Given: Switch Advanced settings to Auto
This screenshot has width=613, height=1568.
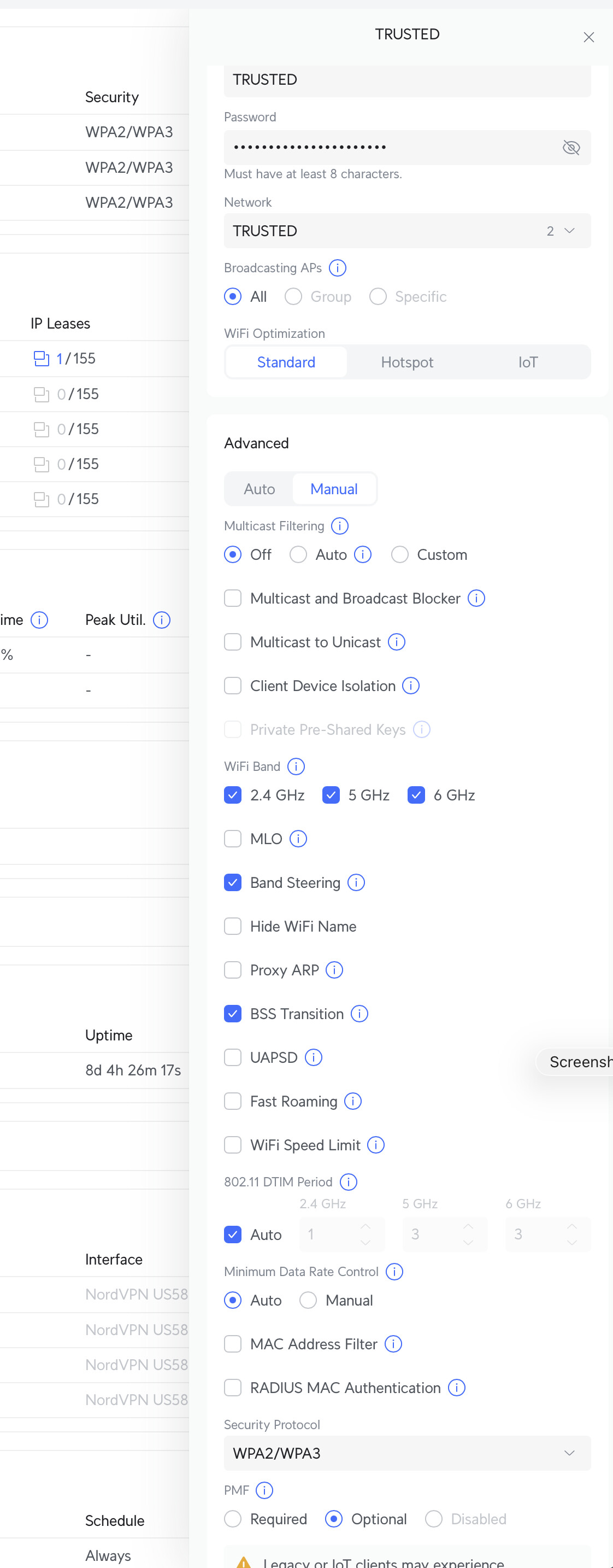Looking at the screenshot, I should [x=260, y=489].
